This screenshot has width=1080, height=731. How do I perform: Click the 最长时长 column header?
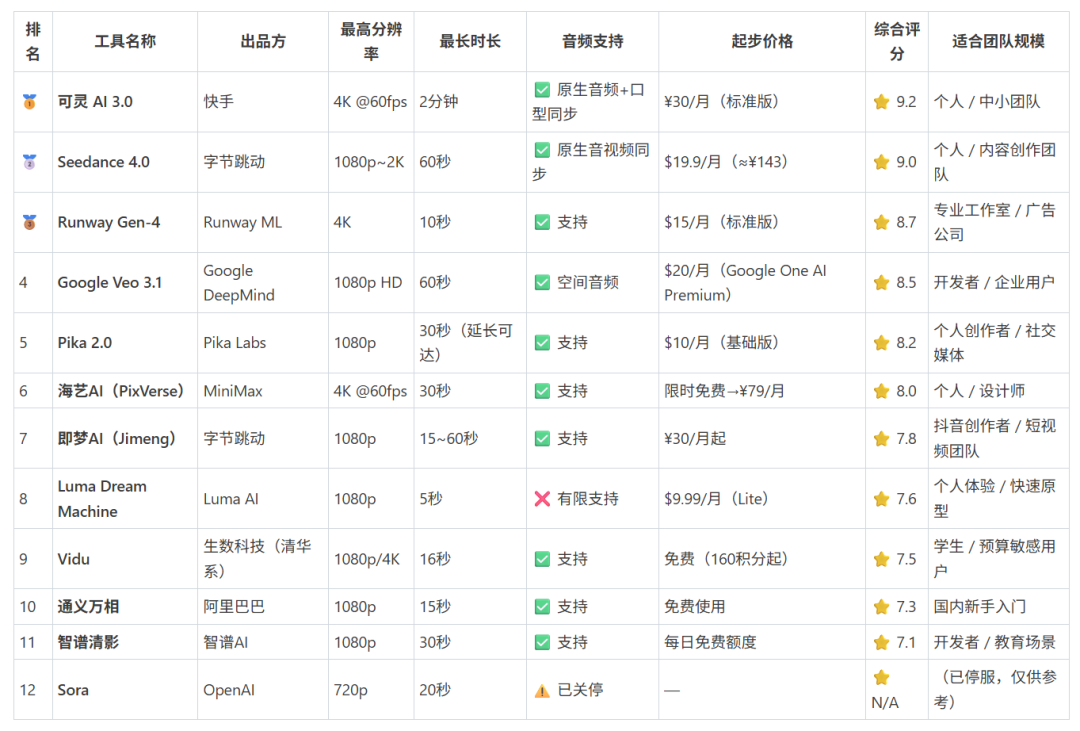click(x=470, y=41)
